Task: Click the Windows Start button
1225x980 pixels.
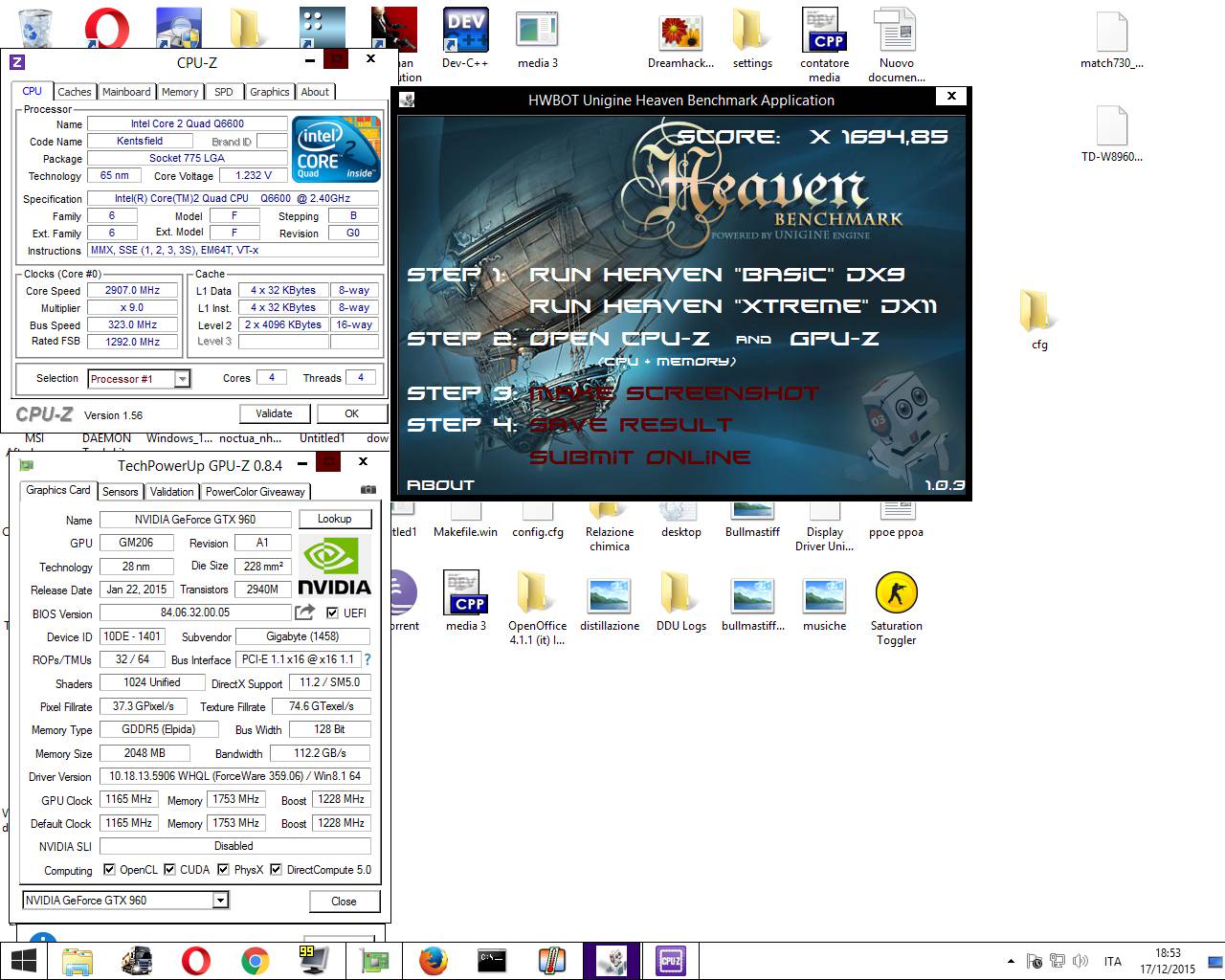Action: [23, 961]
